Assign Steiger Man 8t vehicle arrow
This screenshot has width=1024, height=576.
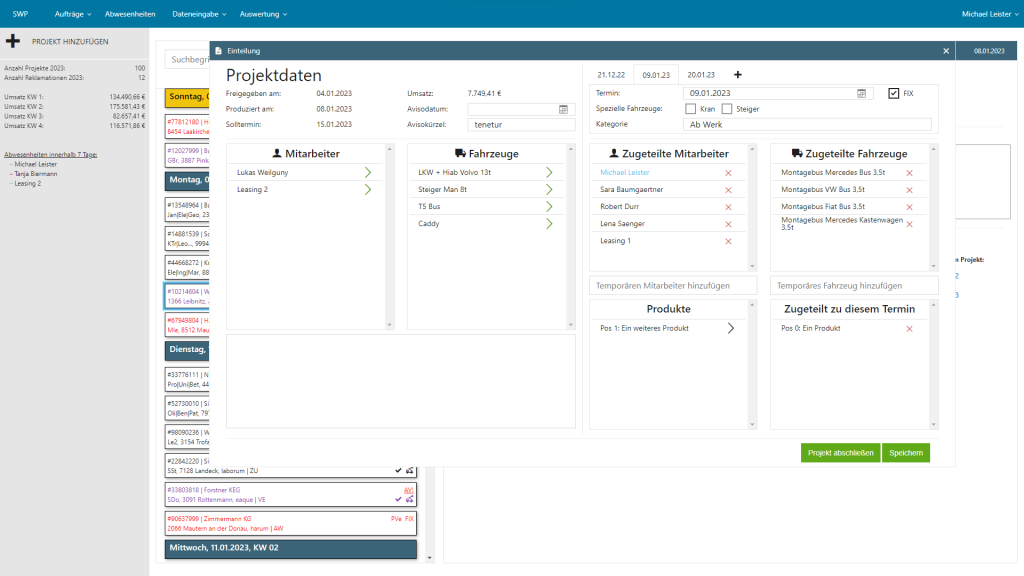(549, 190)
